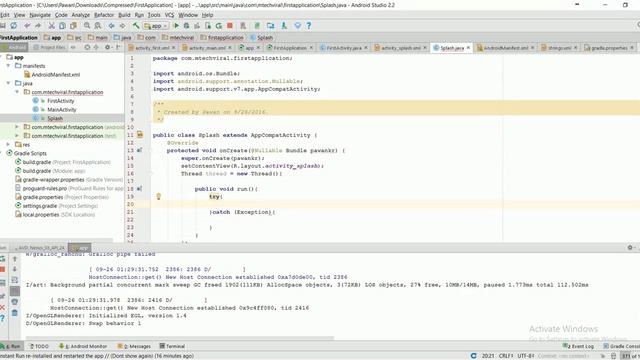Open the Code menu
The image size is (640, 360).
coord(61,15)
